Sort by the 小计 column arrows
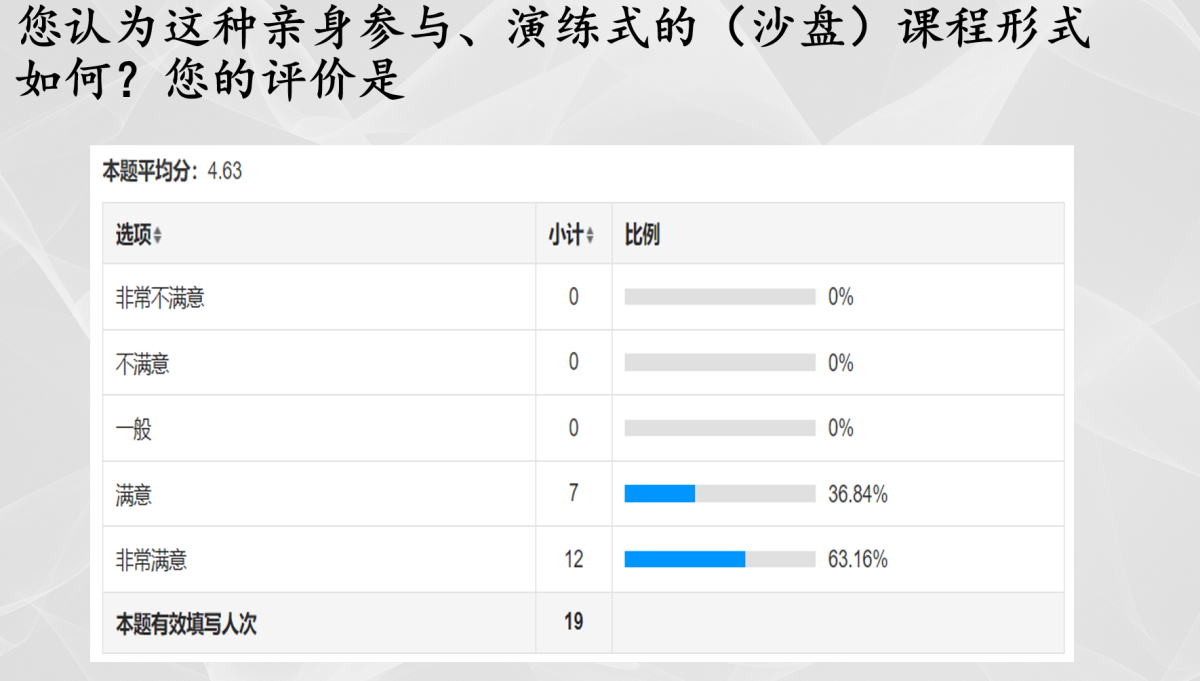 tap(590, 237)
